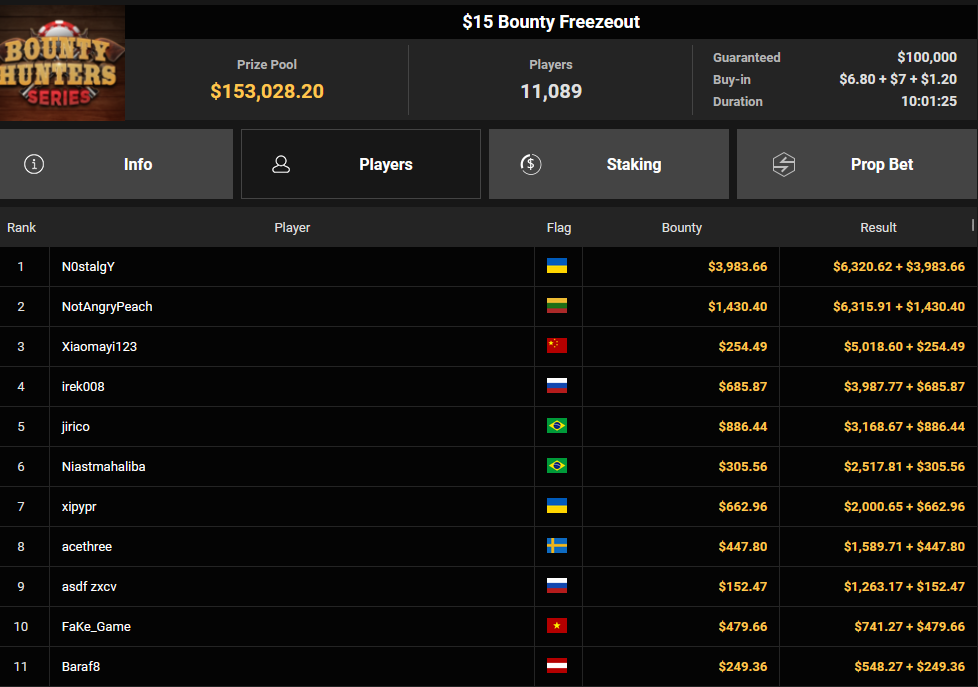
Task: Click the China flag beside Xiaomayi123
Action: point(557,346)
